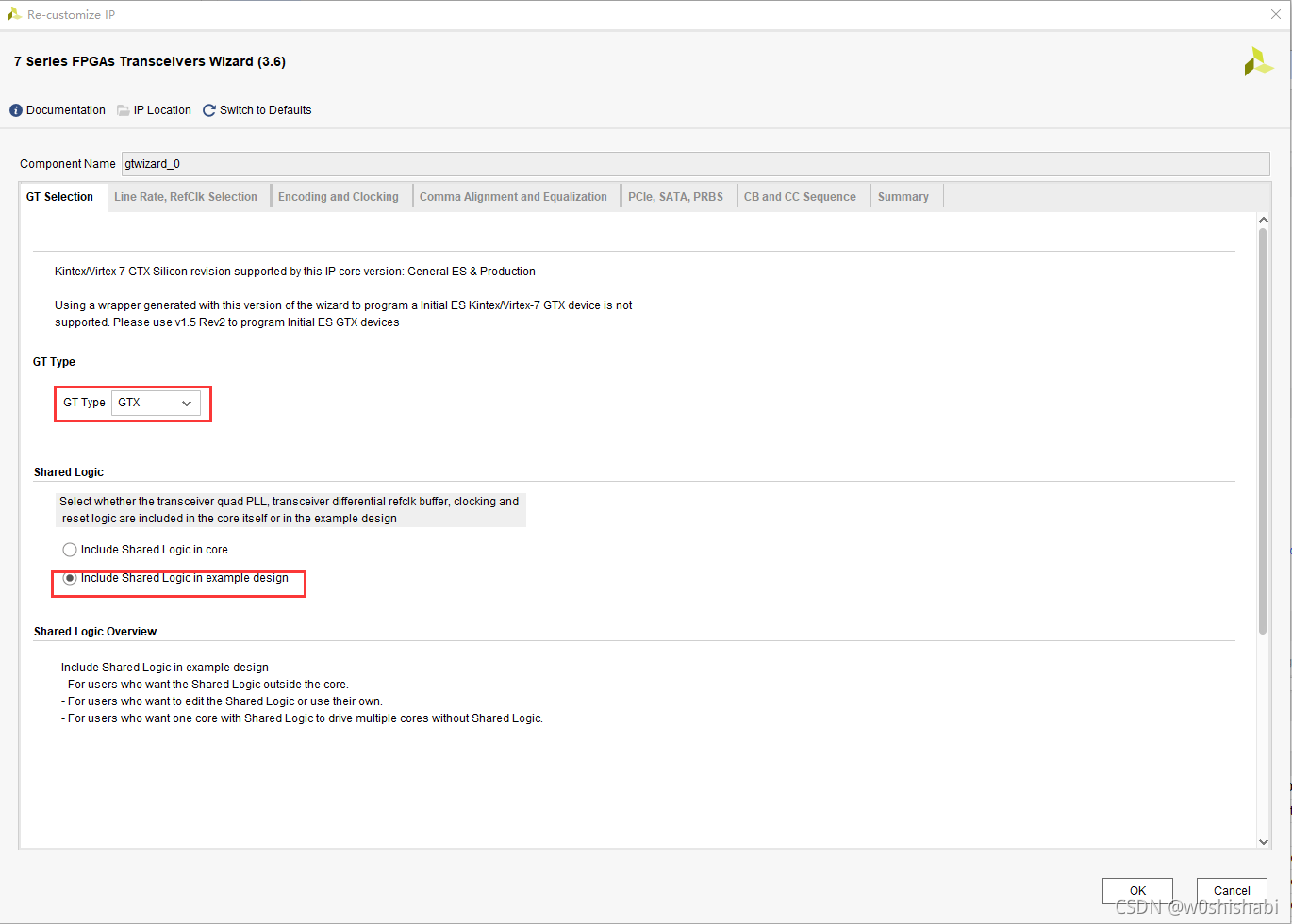Screen dimensions: 1292x924
Task: Open the PCIe, SATA, PRBS tab
Action: [676, 197]
